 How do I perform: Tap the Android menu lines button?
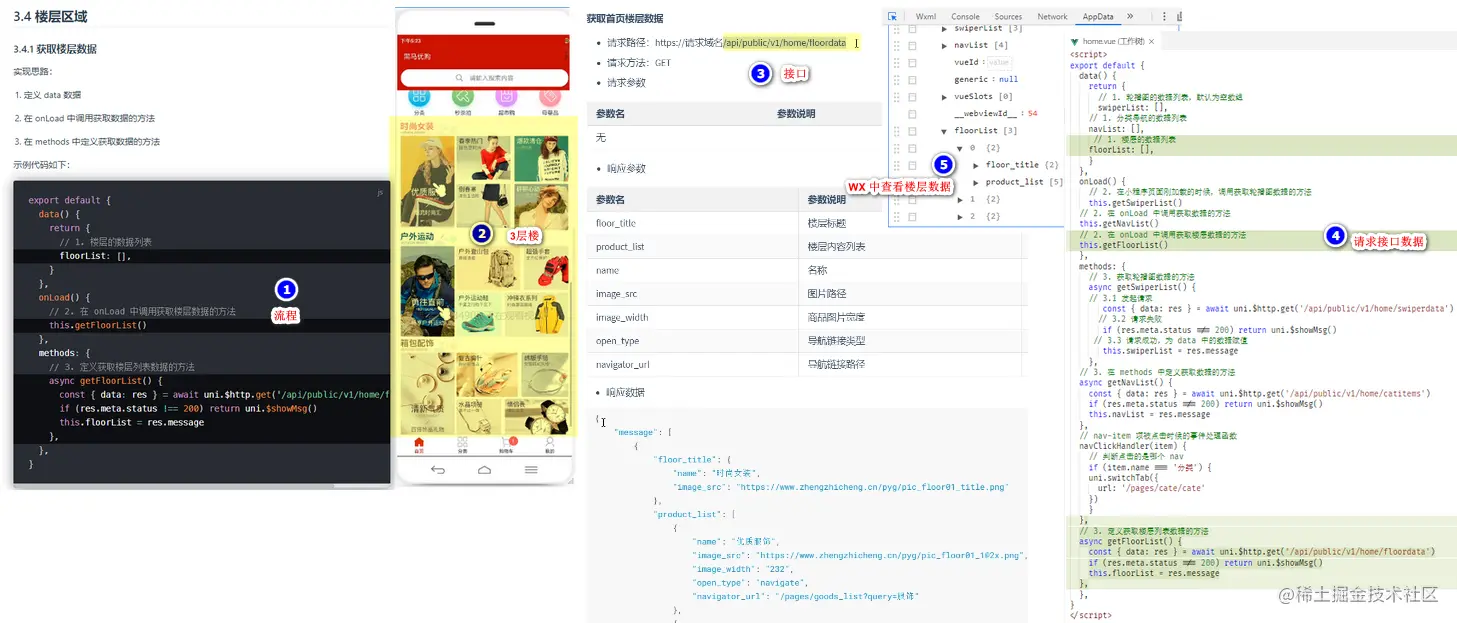(531, 469)
